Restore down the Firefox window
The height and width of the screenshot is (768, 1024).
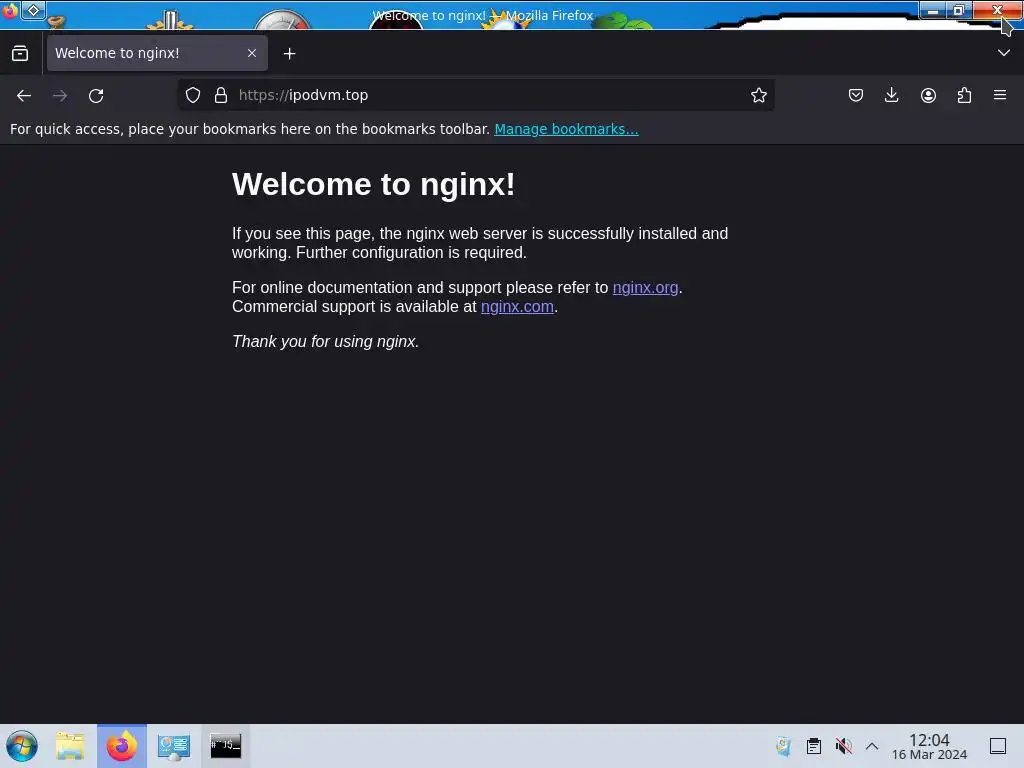(959, 10)
